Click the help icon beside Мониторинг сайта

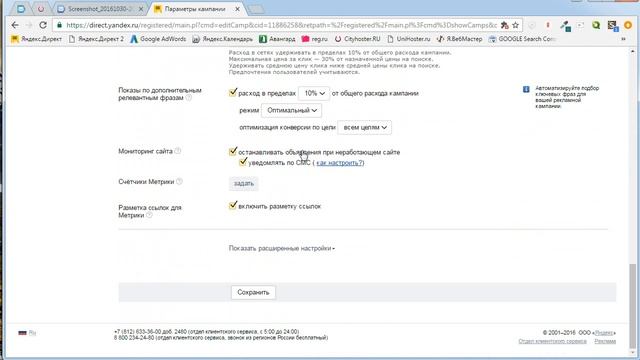pyautogui.click(x=178, y=151)
